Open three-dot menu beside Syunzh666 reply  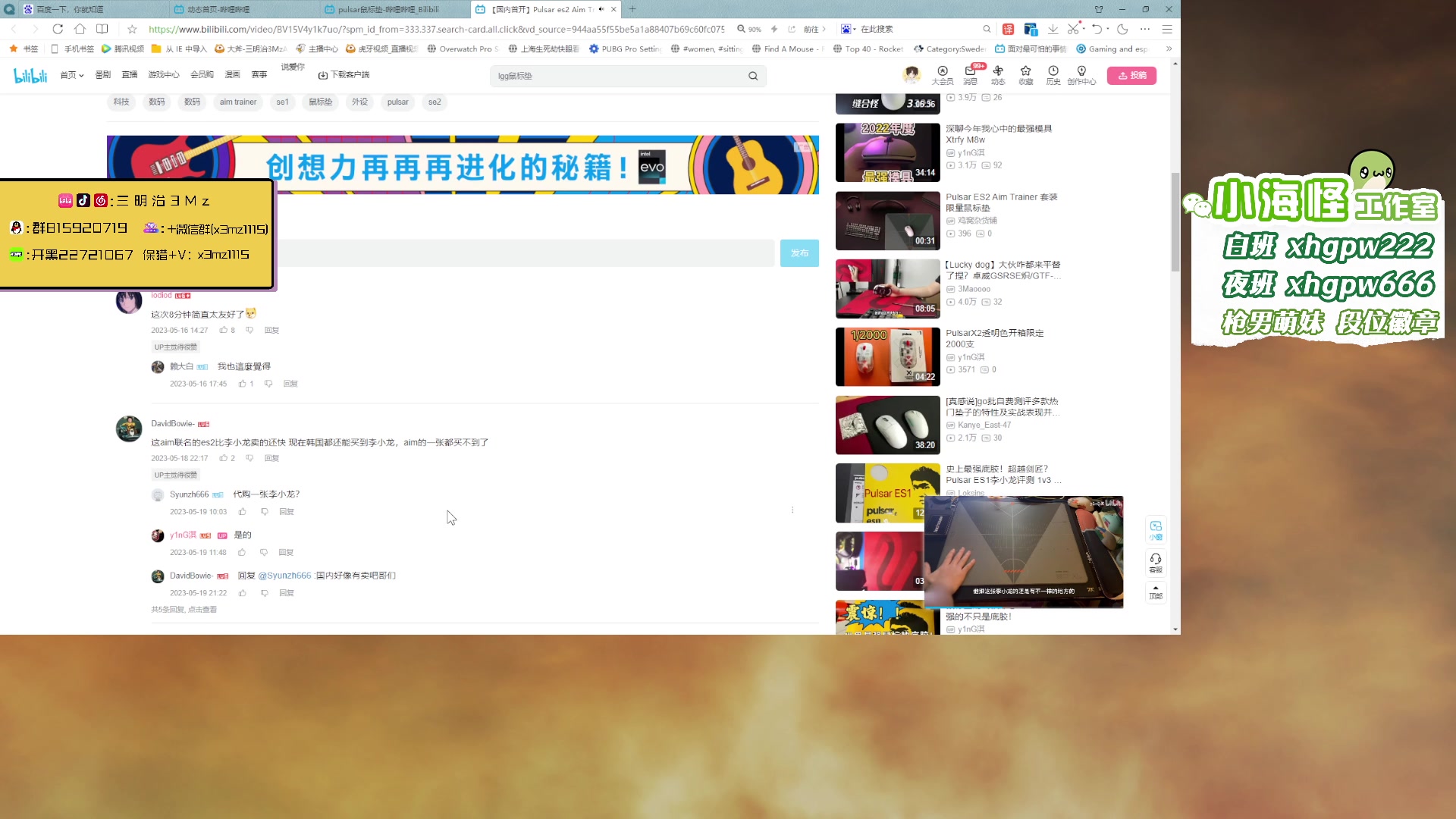coord(792,510)
